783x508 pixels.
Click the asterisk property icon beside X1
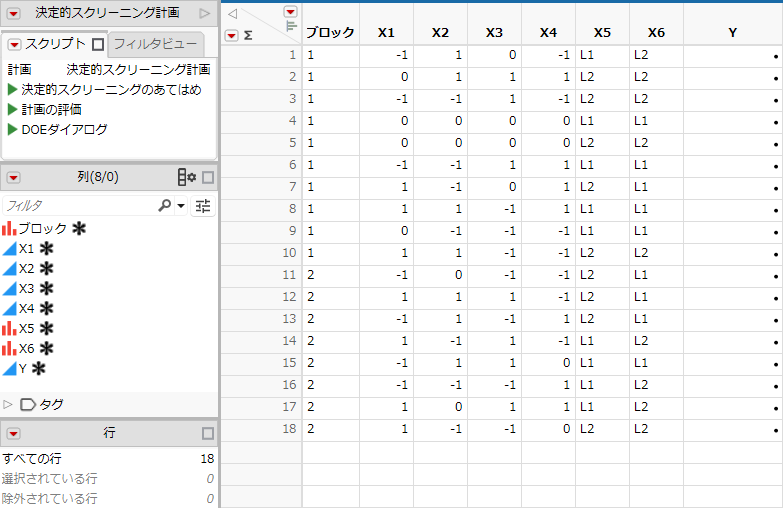(x=46, y=248)
